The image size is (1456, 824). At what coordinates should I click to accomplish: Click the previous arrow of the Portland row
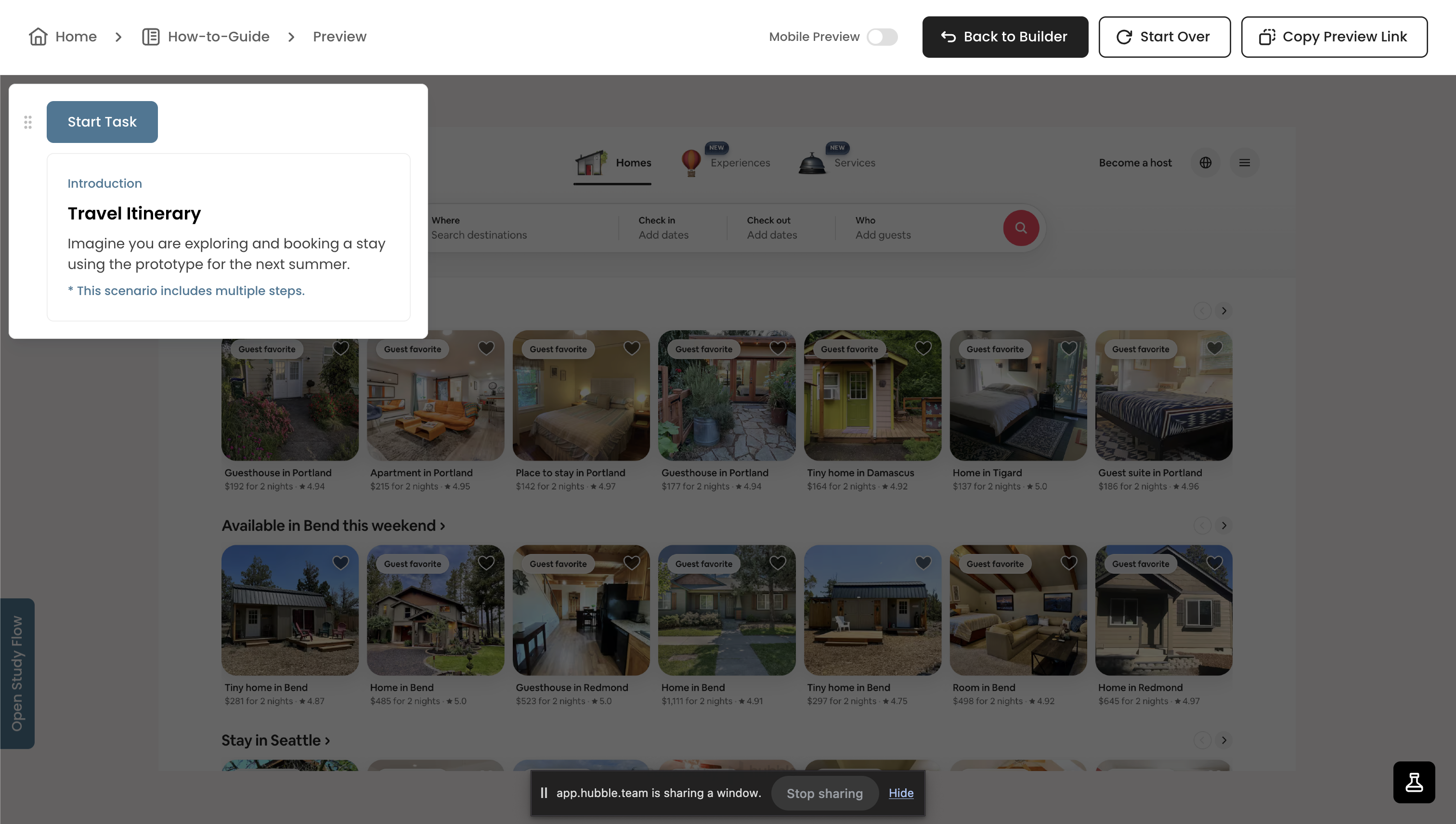(x=1202, y=311)
